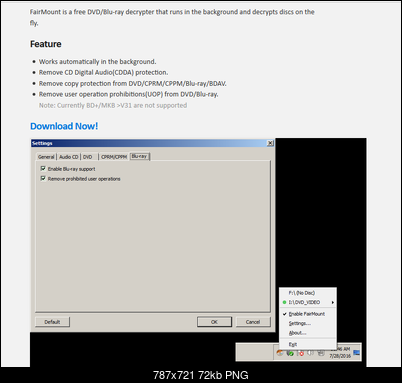Close the Settings dialog with the X button
Viewport: 402px width, 383px height.
coord(270,143)
